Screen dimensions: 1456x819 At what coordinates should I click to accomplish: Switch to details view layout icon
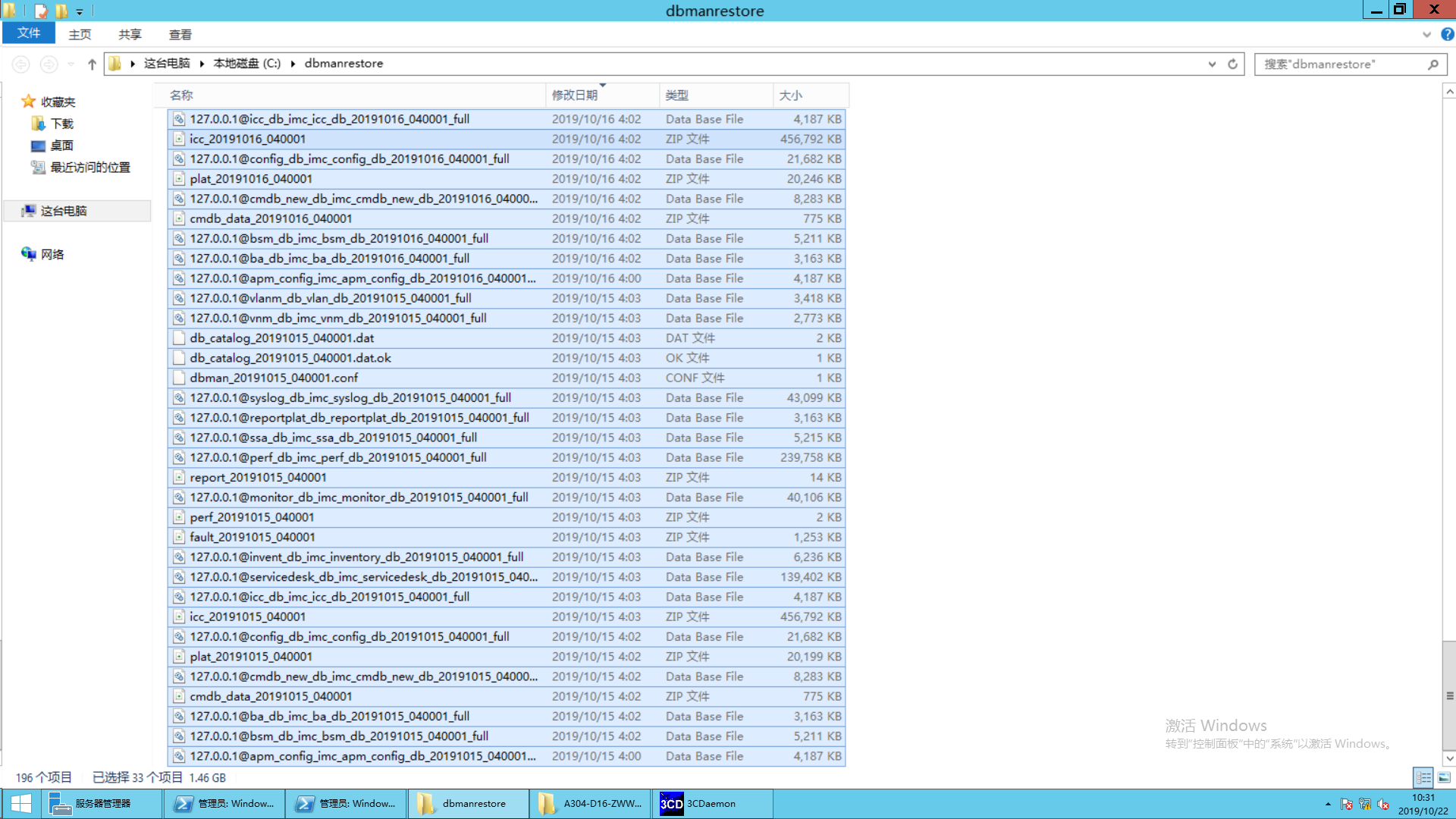tap(1423, 777)
